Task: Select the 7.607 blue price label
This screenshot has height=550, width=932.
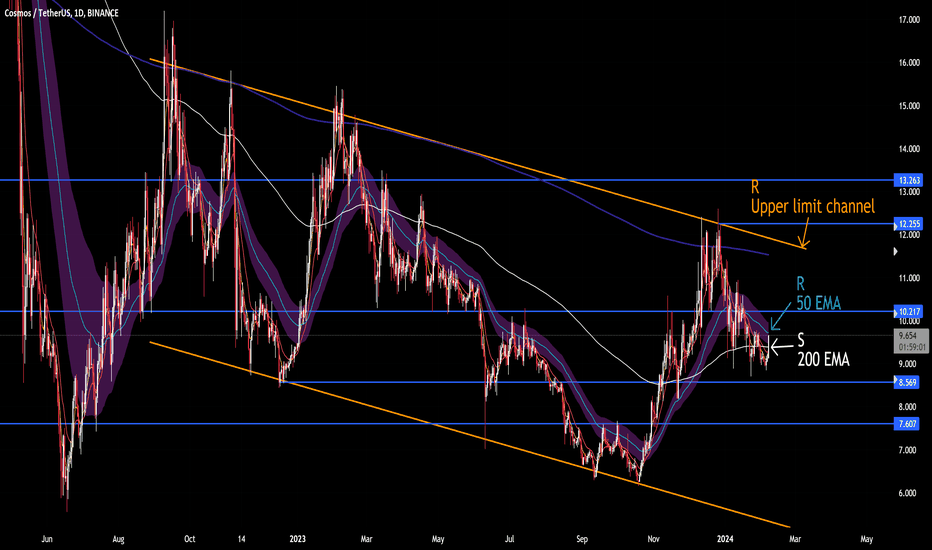Action: tap(908, 424)
